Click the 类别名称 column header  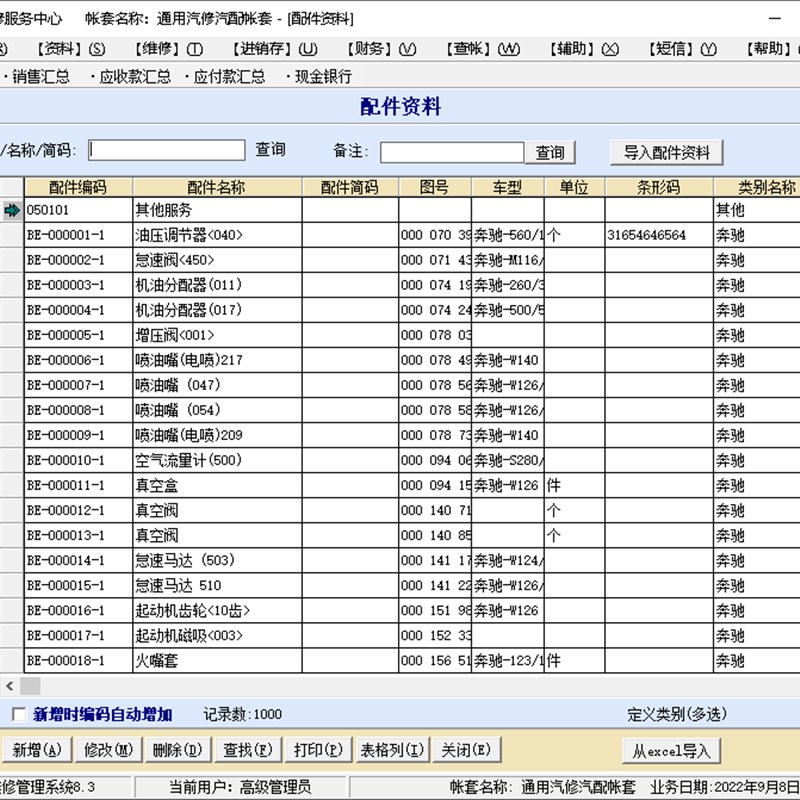coord(757,187)
